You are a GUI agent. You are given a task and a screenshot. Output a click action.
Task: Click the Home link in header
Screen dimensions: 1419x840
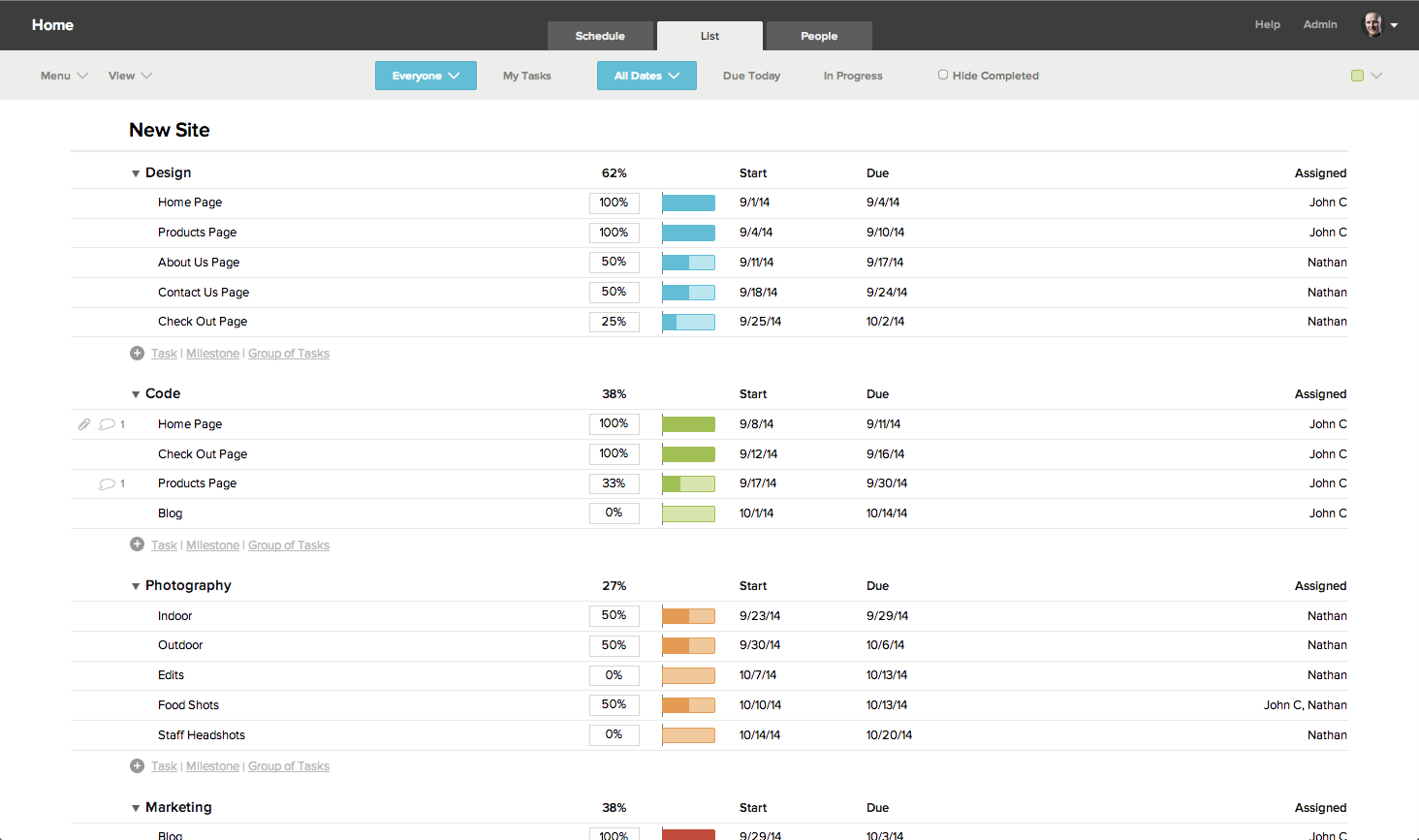[x=52, y=25]
